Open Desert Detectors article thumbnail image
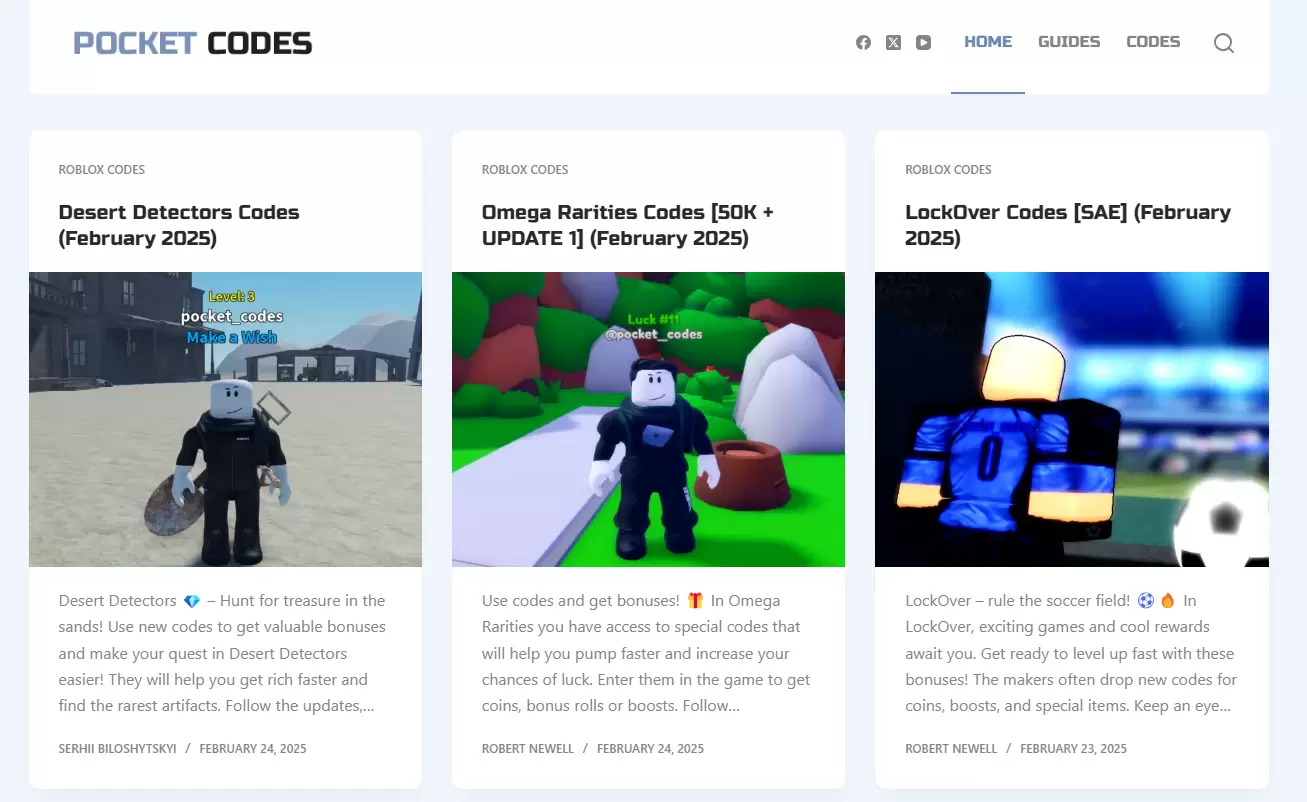The image size is (1307, 802). pyautogui.click(x=225, y=419)
